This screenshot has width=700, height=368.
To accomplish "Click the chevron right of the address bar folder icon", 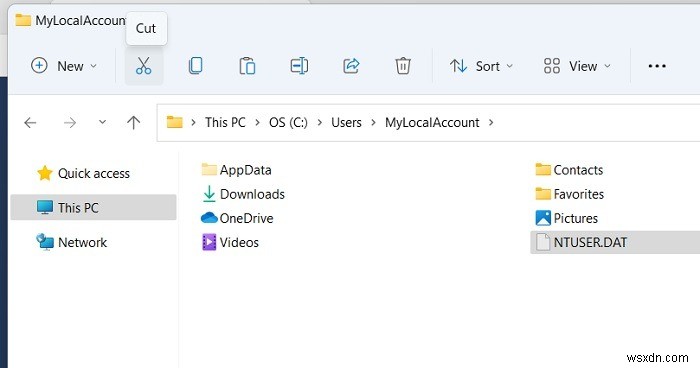I will pyautogui.click(x=193, y=122).
